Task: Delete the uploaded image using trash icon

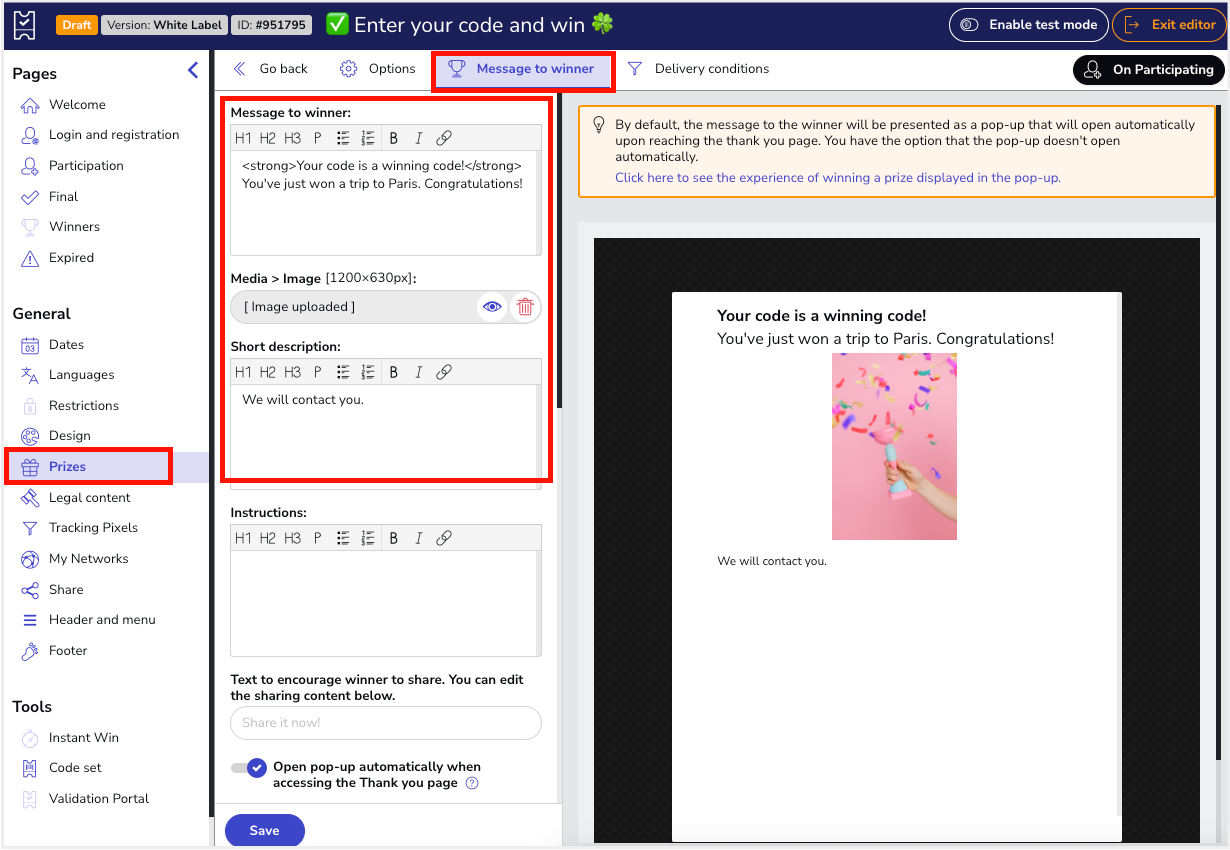Action: (525, 307)
